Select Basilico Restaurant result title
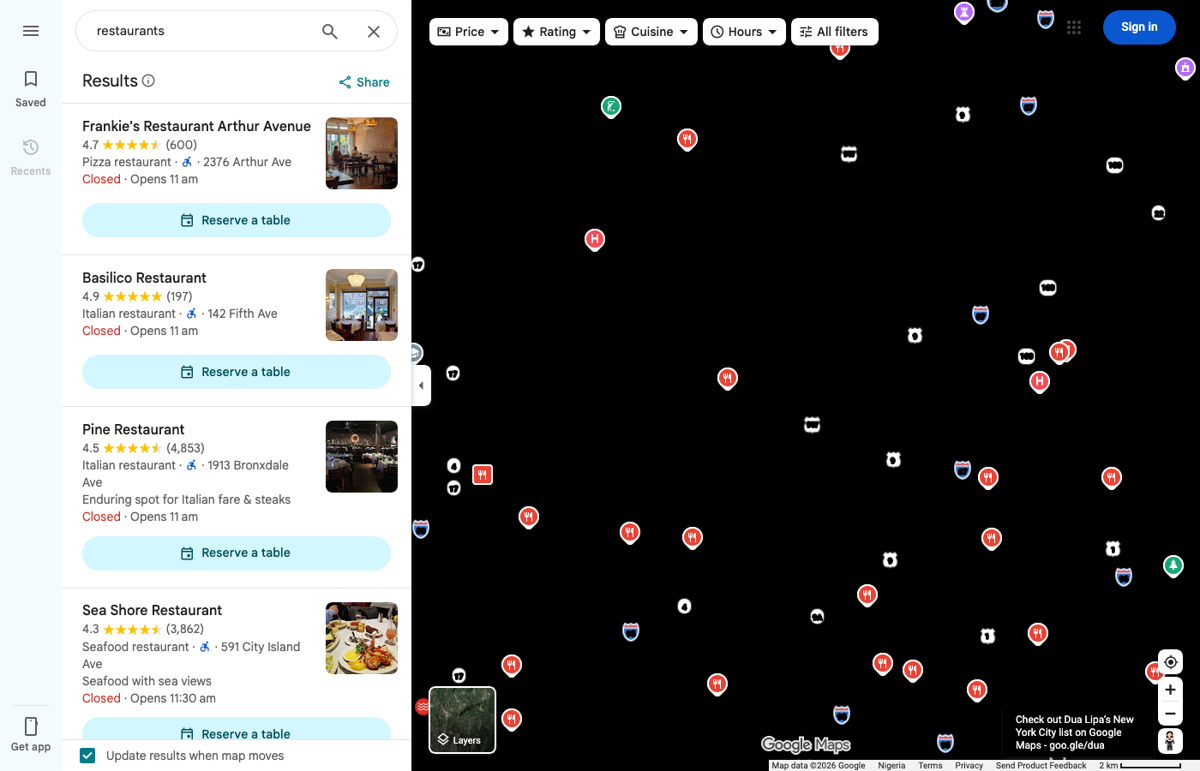The image size is (1200, 771). tap(144, 278)
